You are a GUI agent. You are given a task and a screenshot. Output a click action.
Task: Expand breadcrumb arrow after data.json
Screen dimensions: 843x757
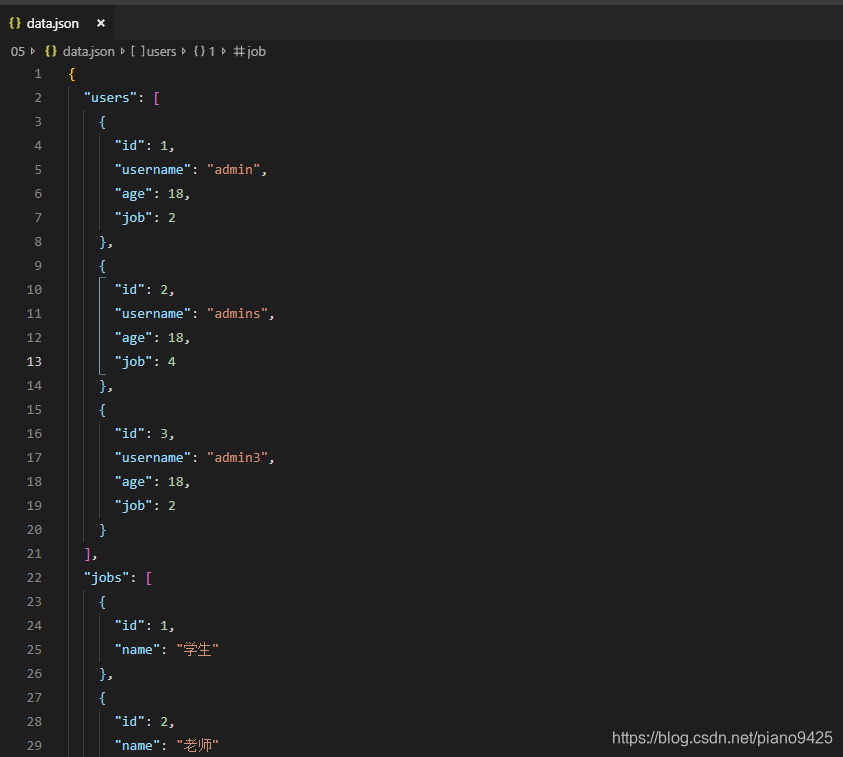(x=123, y=51)
